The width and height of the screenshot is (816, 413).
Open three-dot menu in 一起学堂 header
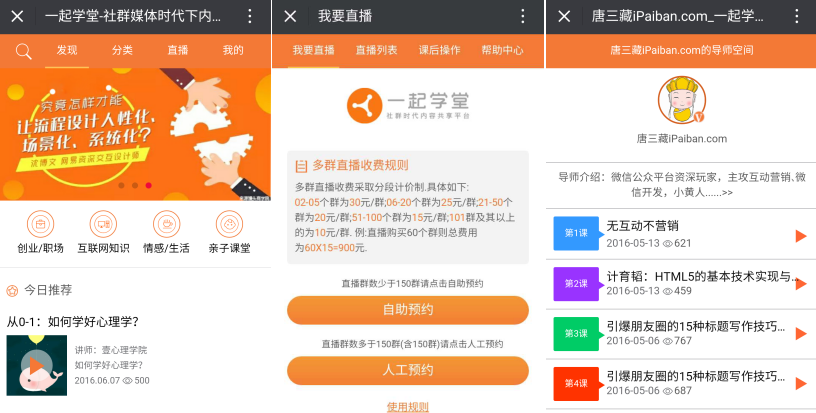[250, 17]
